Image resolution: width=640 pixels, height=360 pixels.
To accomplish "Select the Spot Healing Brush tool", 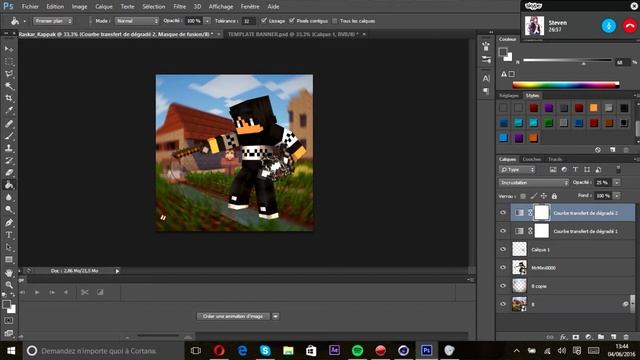I will tap(9, 124).
